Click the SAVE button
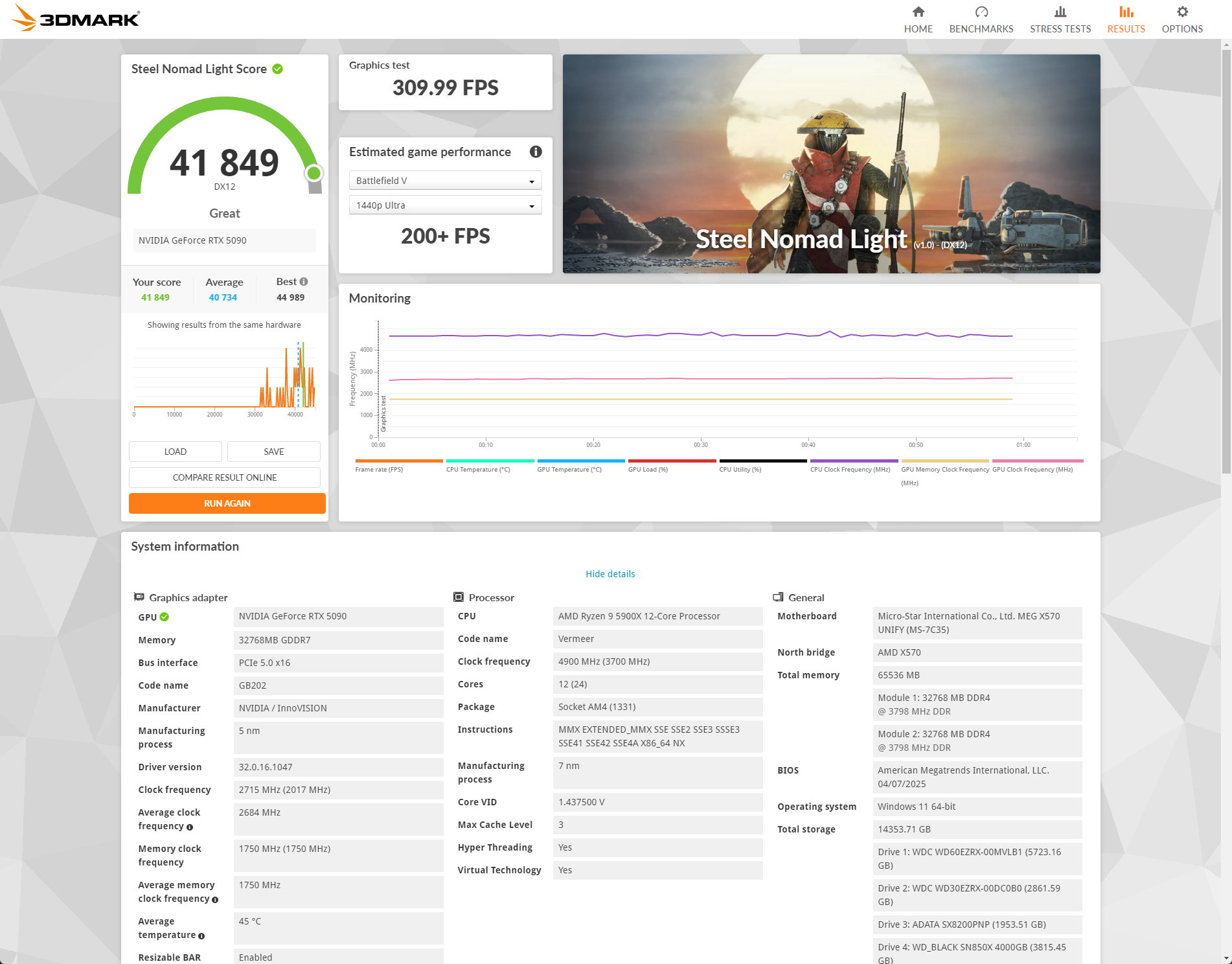 [x=273, y=452]
